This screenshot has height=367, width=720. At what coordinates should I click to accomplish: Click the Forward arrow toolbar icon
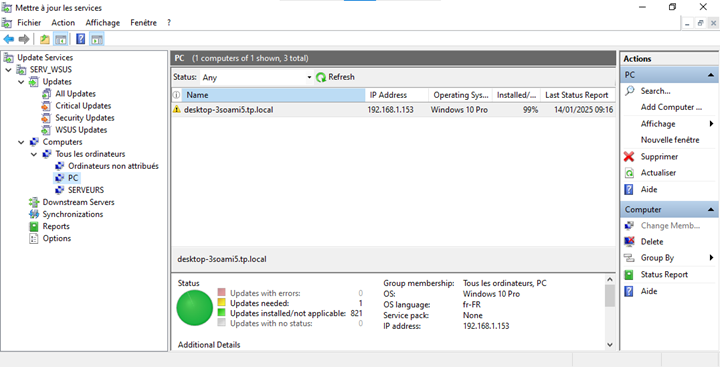point(24,40)
